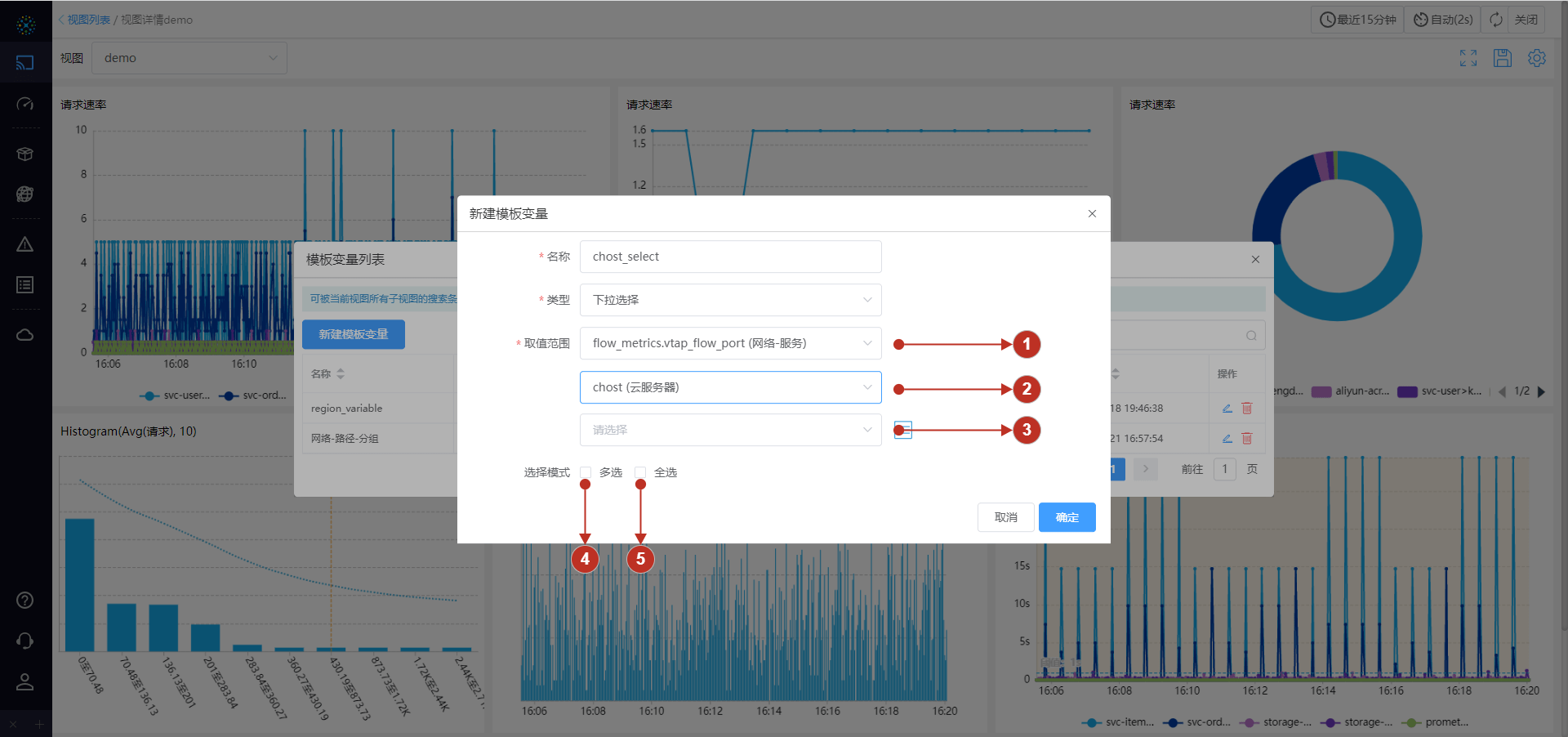1568x737 pixels.
Task: Open the chost (云服务器) dropdown
Action: point(730,387)
